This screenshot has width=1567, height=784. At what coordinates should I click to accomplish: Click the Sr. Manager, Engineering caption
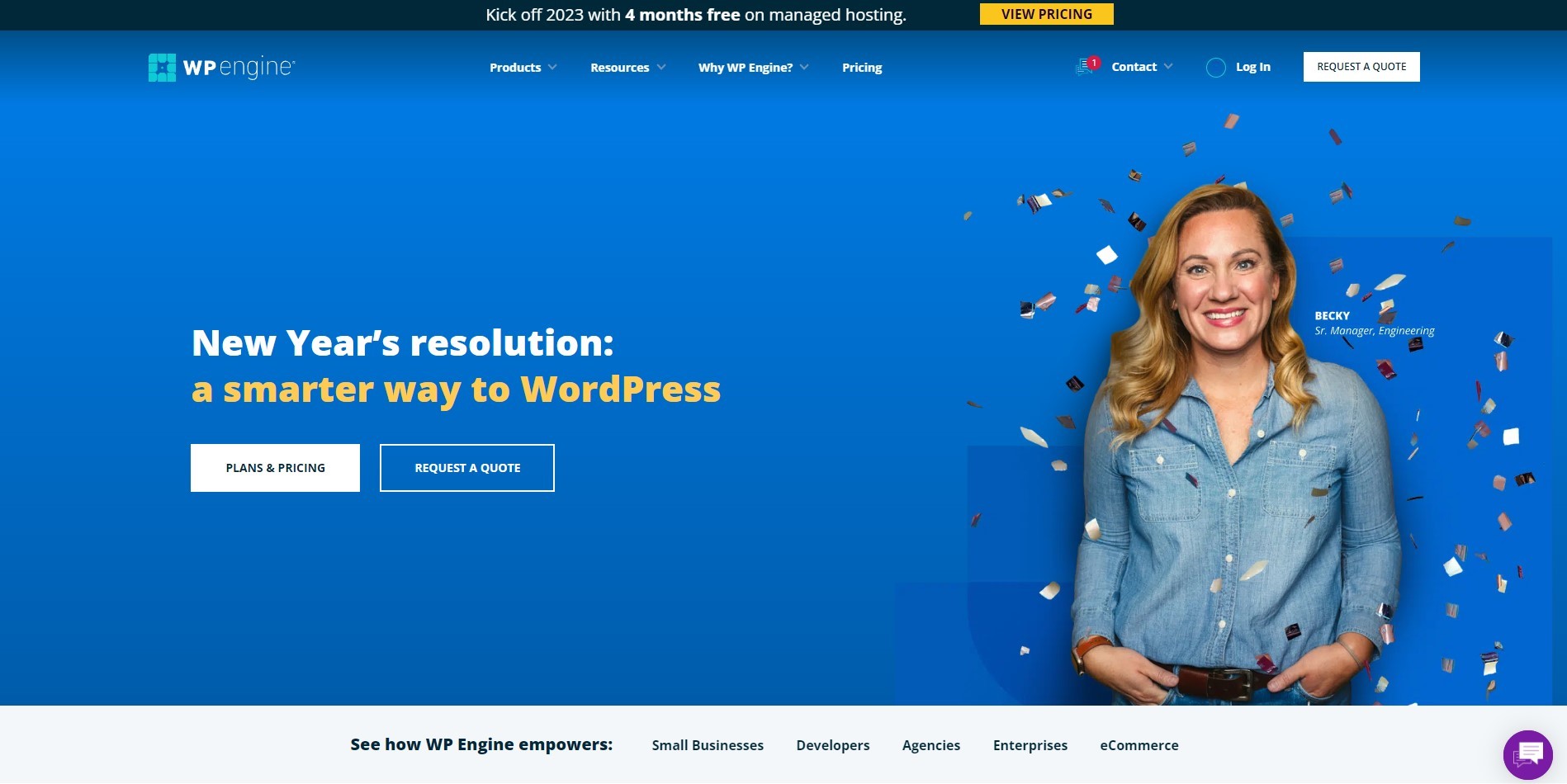coord(1375,331)
